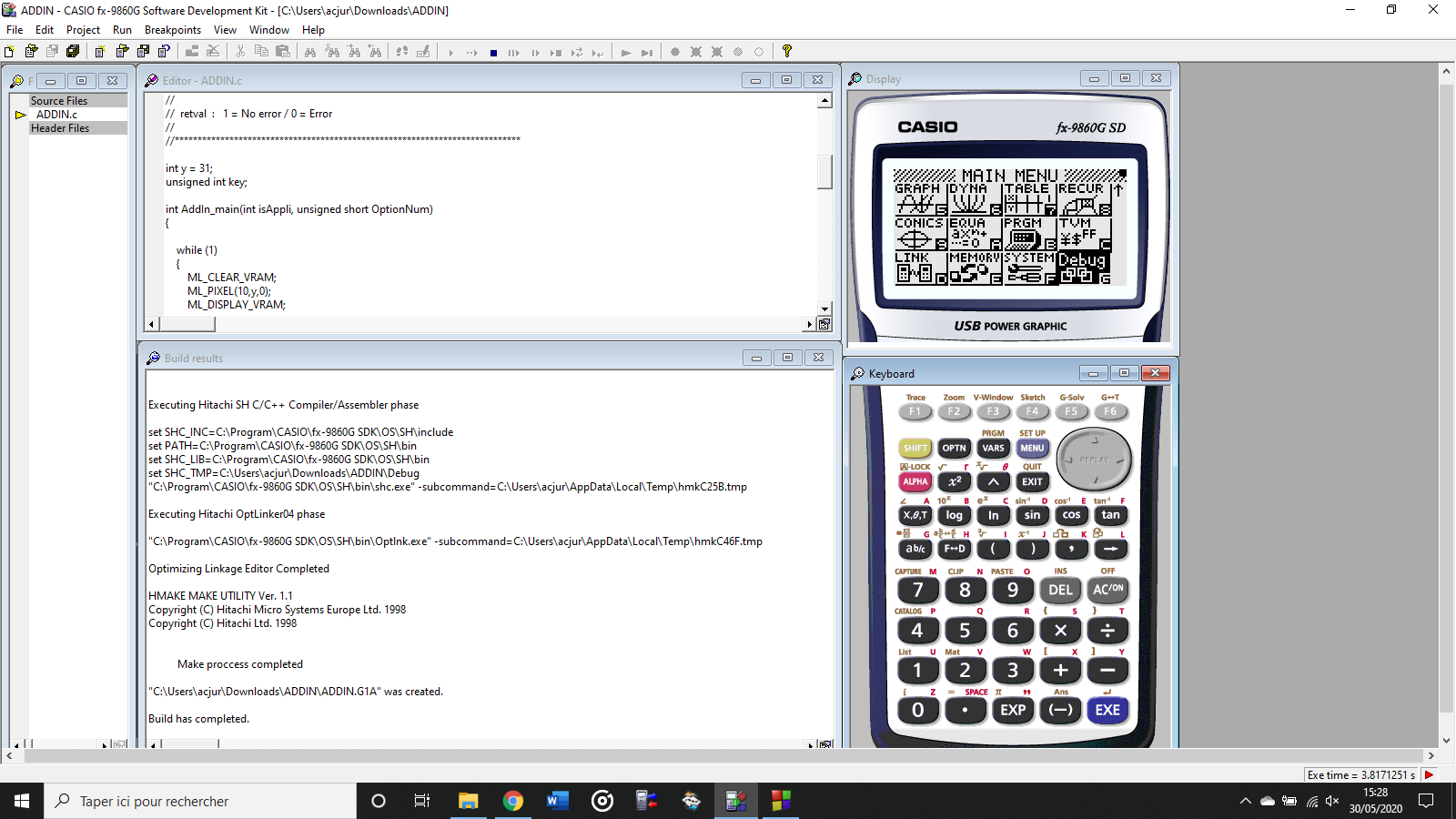Screen dimensions: 1456x819
Task: Open the Debug icon in the calculator main menu
Action: [x=1083, y=268]
